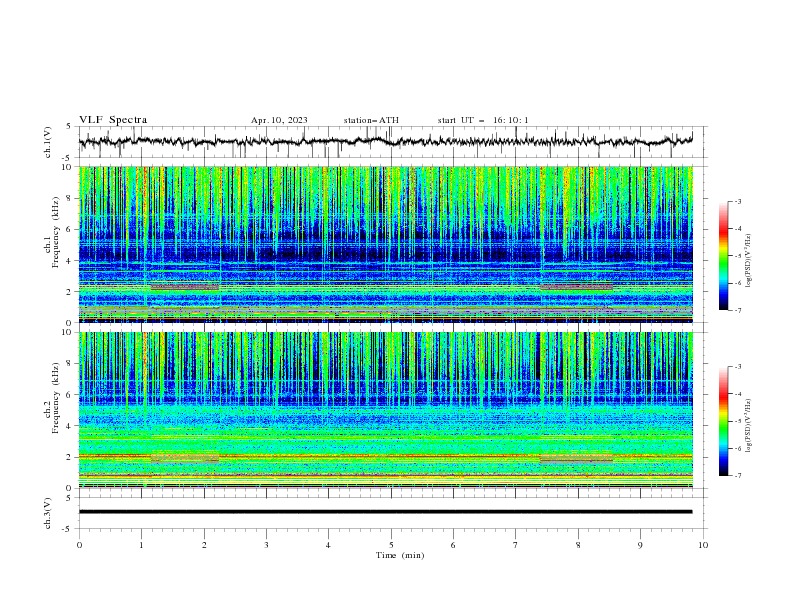Click the "2" tick on the Time axis
This screenshot has width=792, height=612.
point(204,545)
